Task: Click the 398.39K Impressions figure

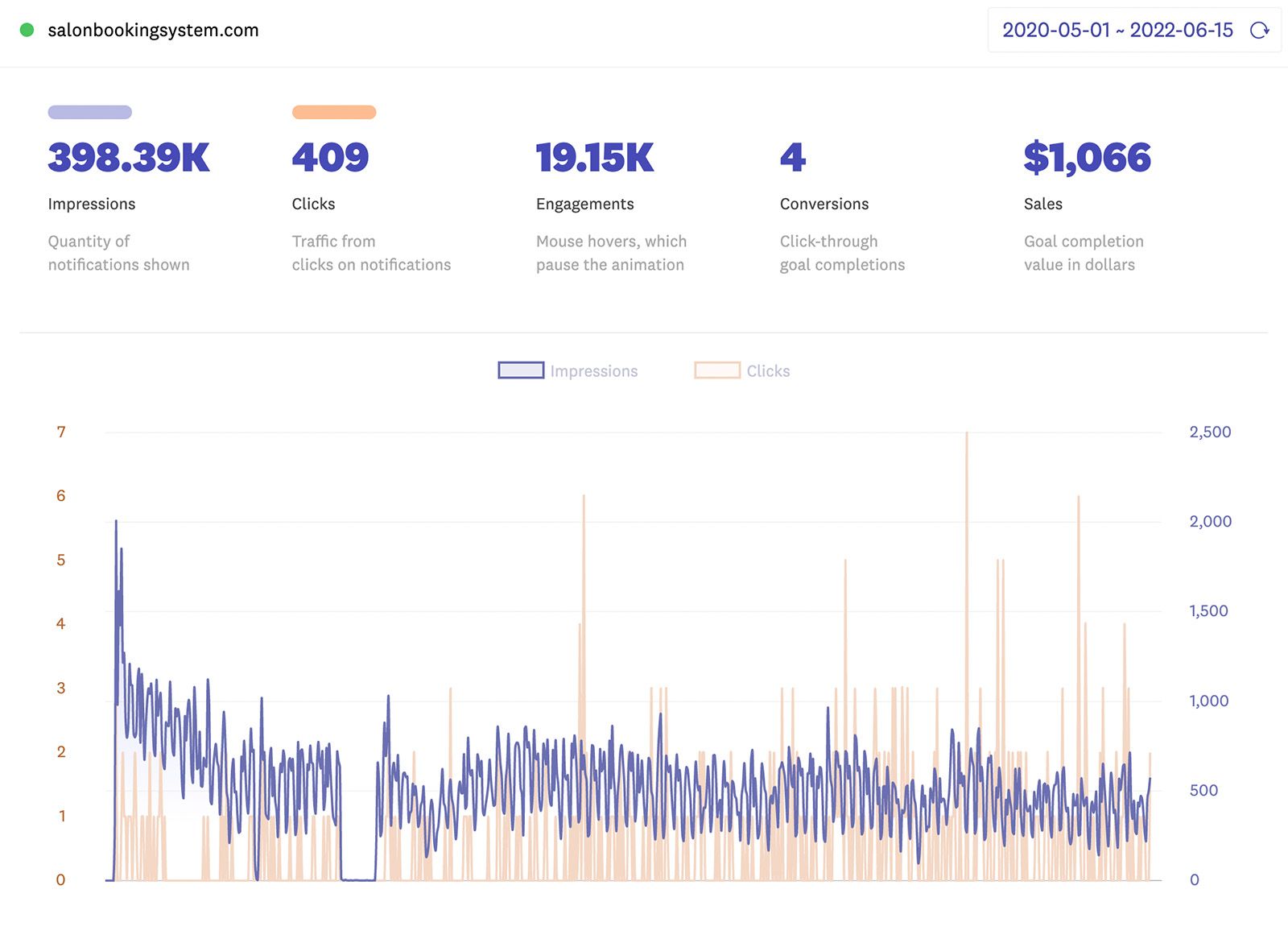Action: 127,158
